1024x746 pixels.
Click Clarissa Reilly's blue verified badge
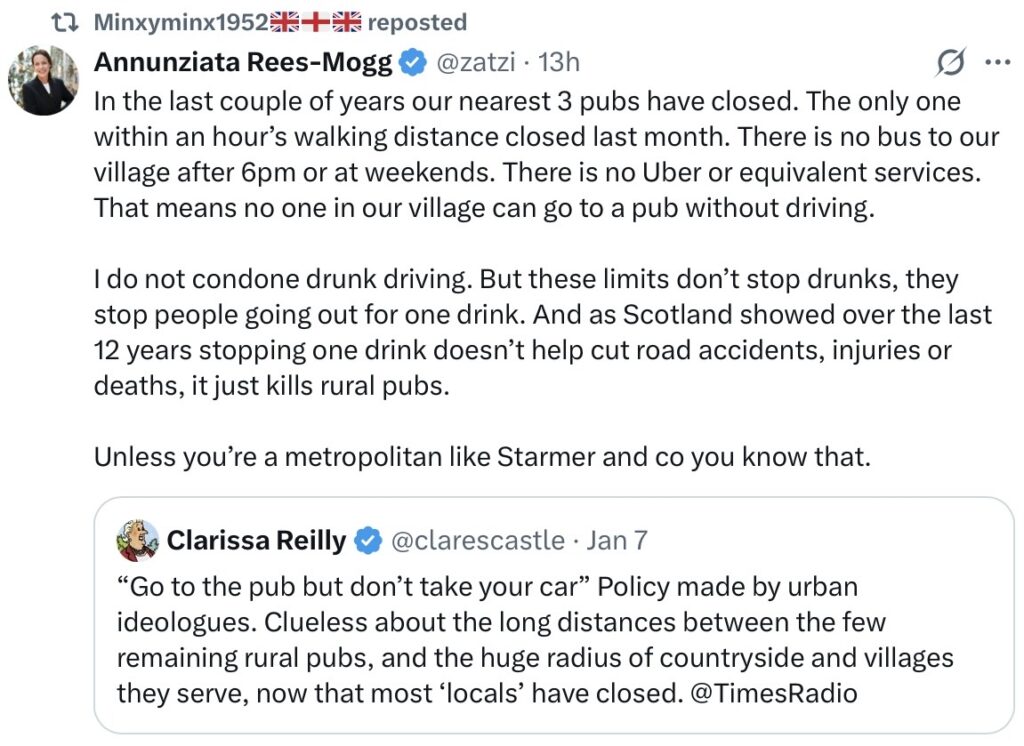(367, 541)
